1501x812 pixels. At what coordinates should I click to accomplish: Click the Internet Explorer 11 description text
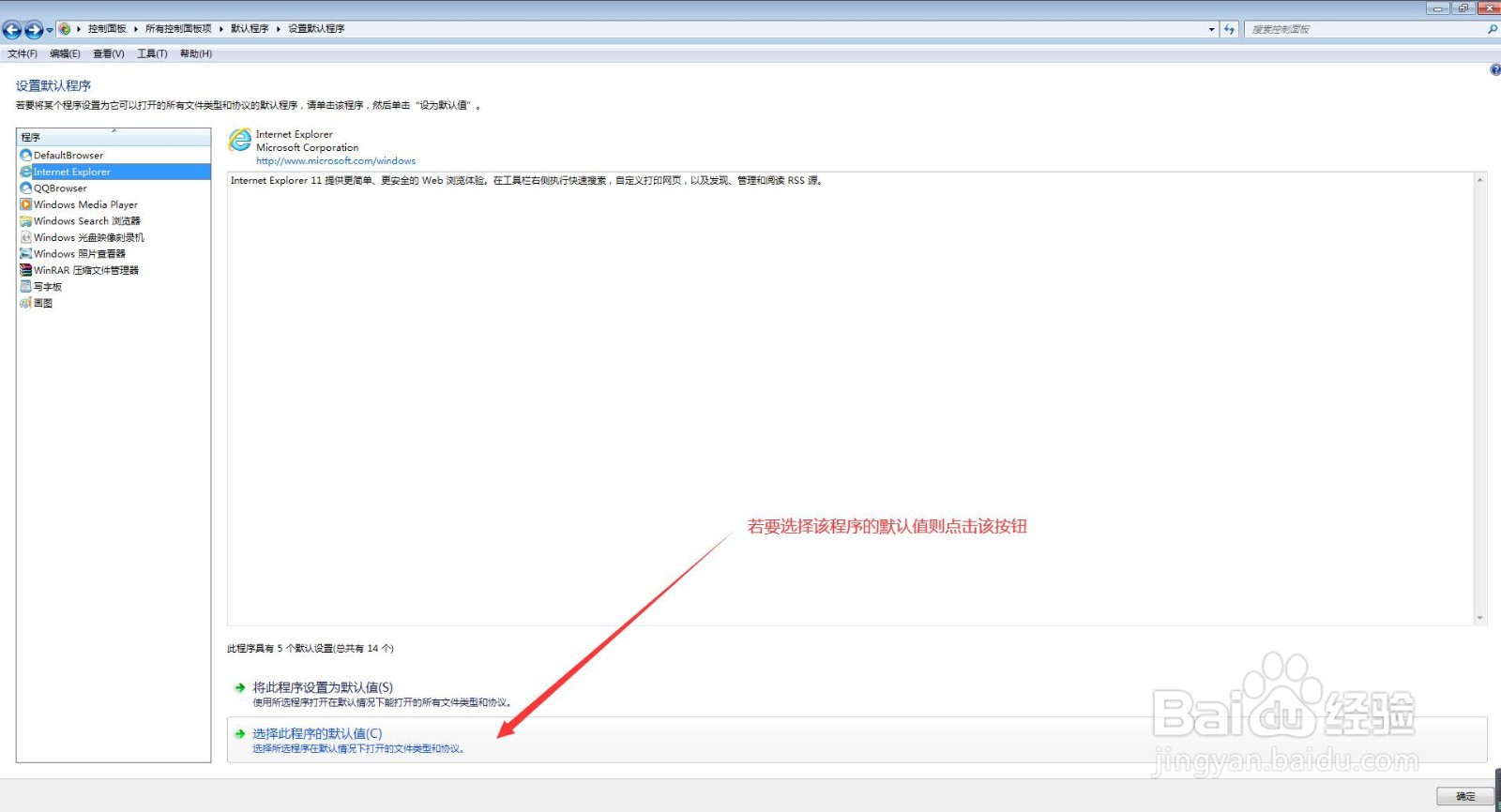coord(528,180)
